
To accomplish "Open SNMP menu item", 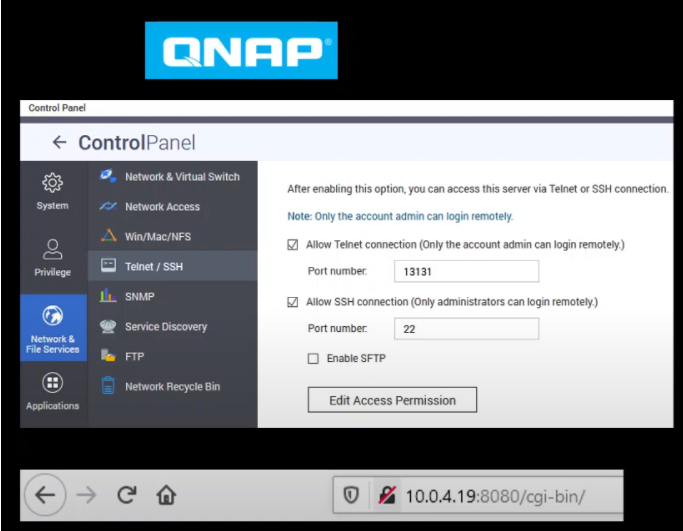I will (x=173, y=296).
